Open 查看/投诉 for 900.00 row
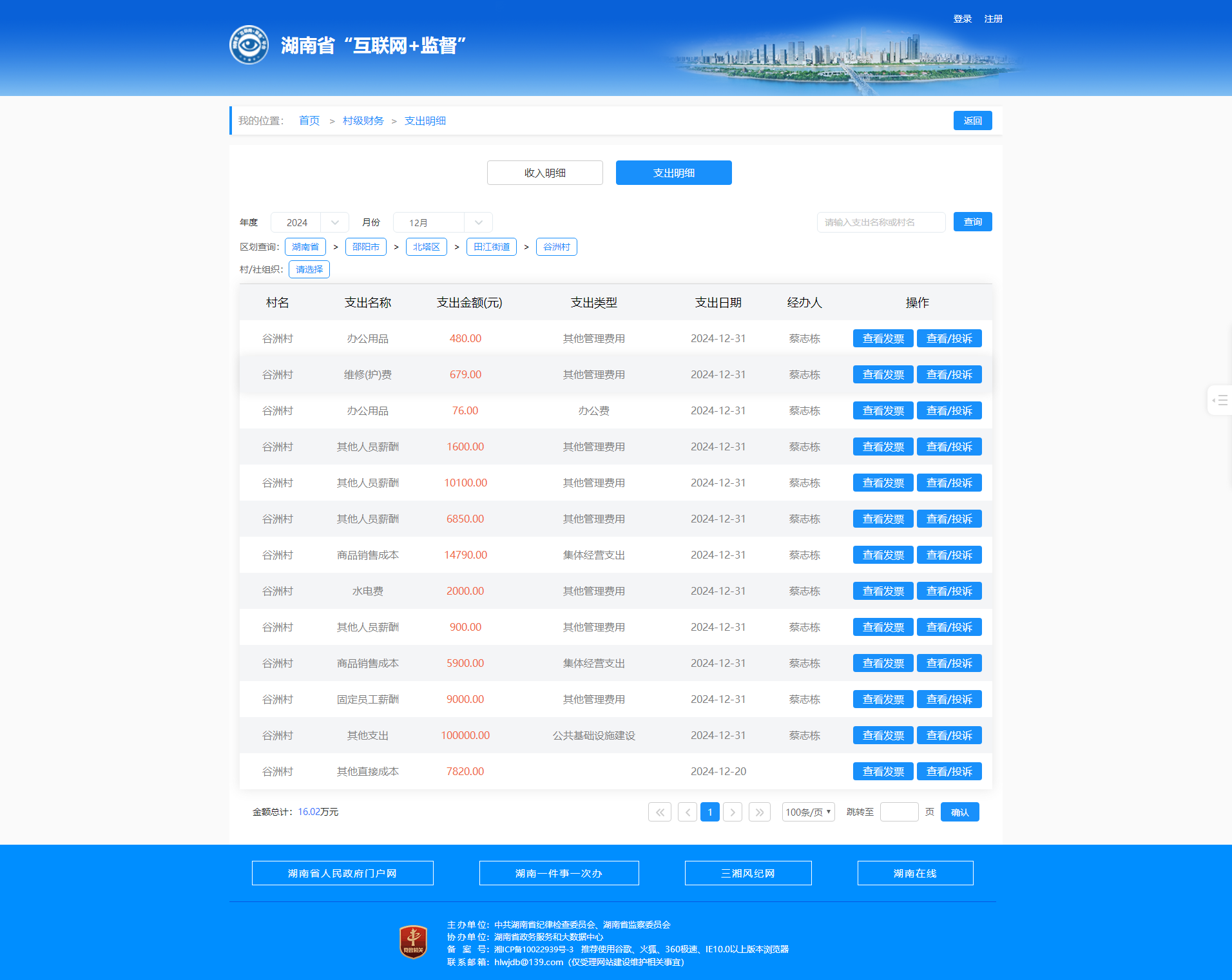 pyautogui.click(x=950, y=627)
